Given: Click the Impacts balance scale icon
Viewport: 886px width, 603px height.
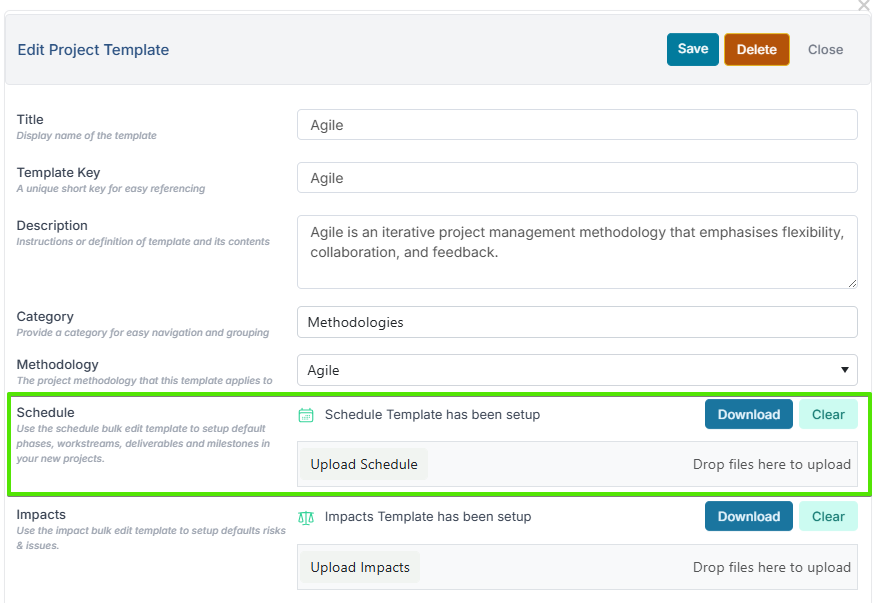Looking at the screenshot, I should [306, 517].
